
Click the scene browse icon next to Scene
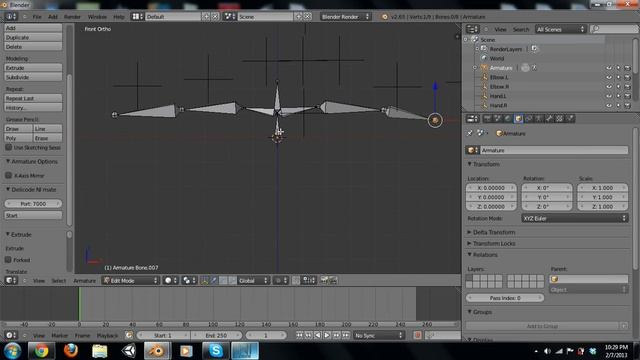229,17
